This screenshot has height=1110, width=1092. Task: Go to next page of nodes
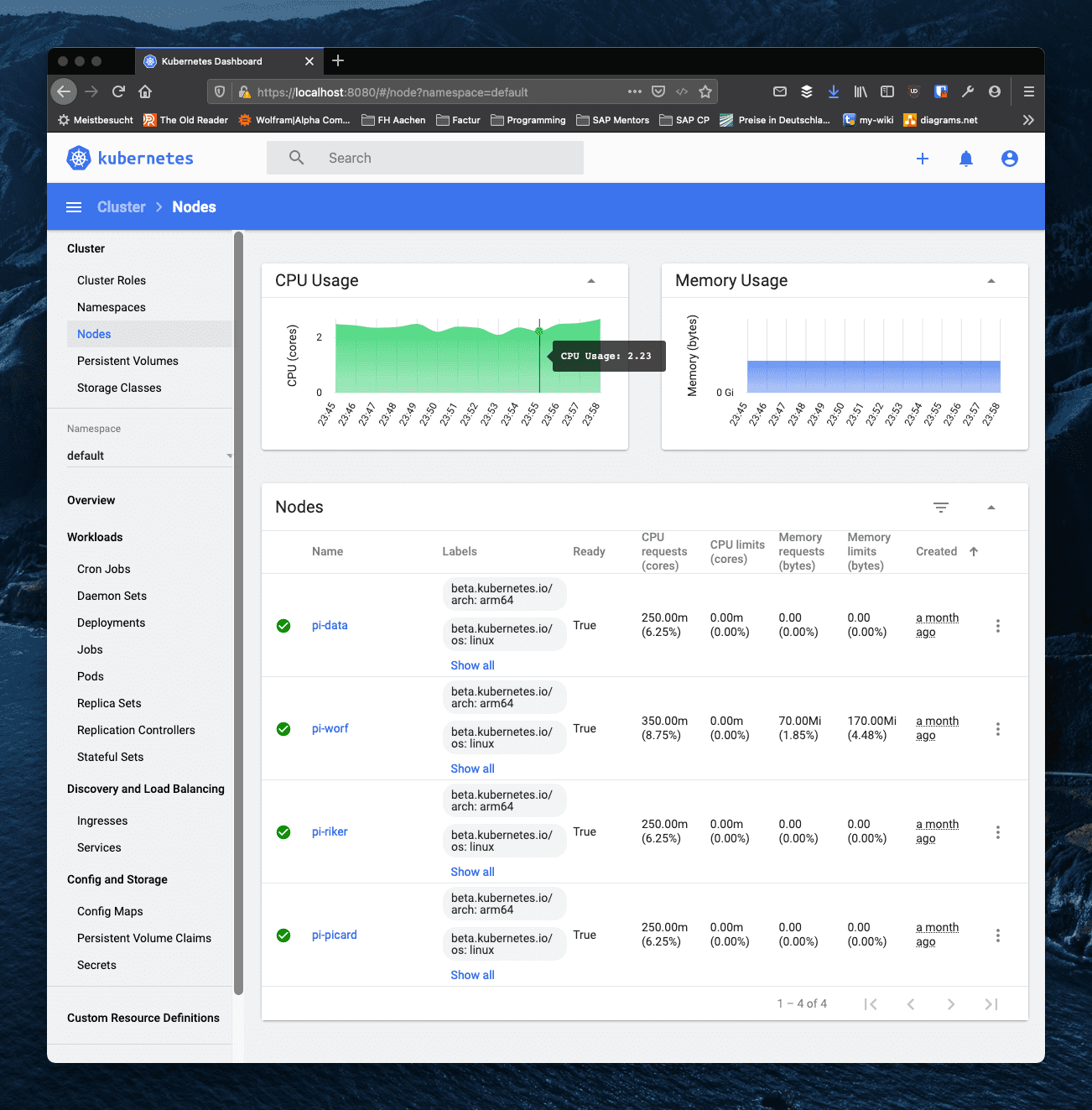(x=951, y=1004)
